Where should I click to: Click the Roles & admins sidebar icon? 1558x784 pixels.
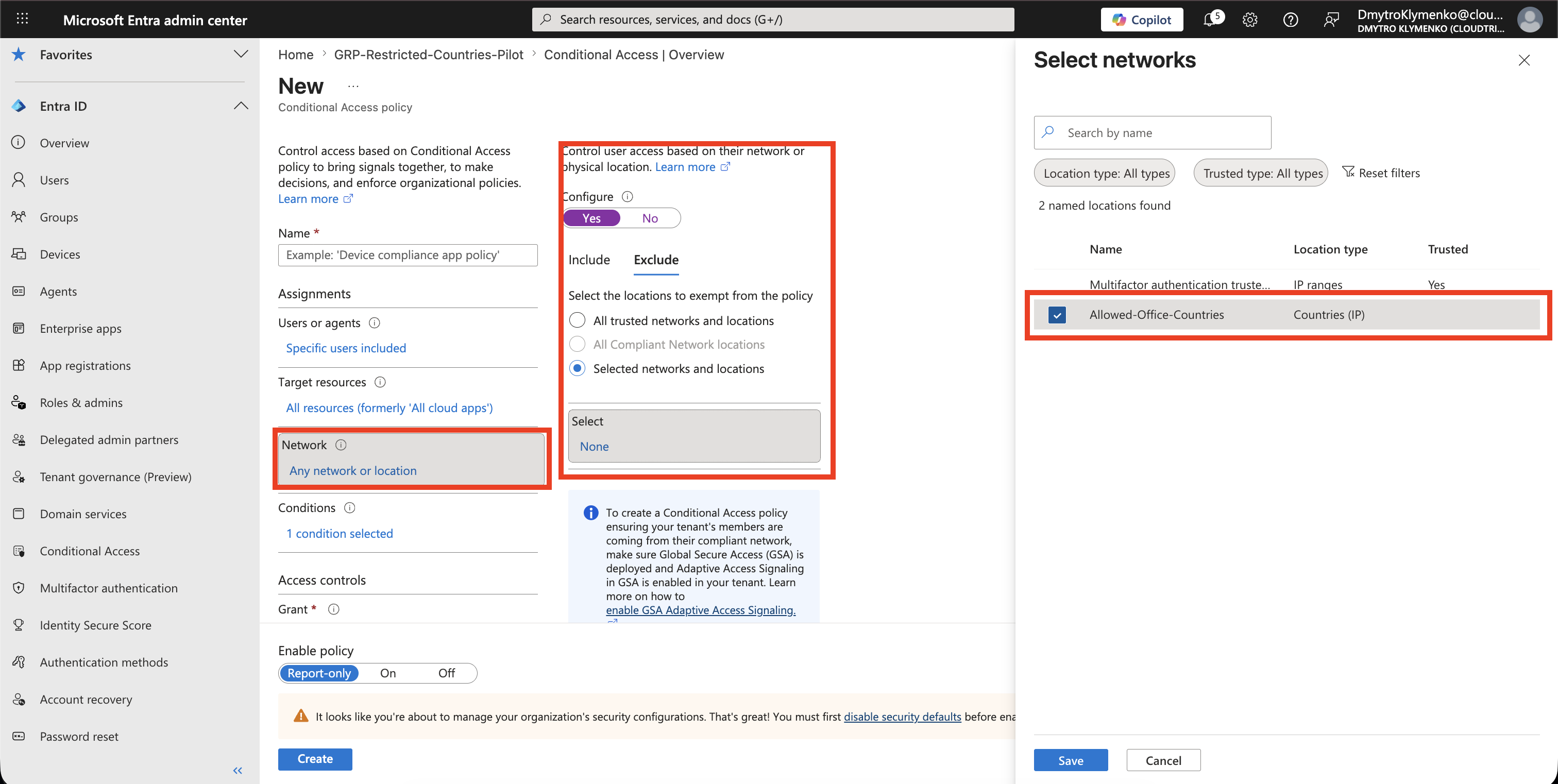(19, 402)
